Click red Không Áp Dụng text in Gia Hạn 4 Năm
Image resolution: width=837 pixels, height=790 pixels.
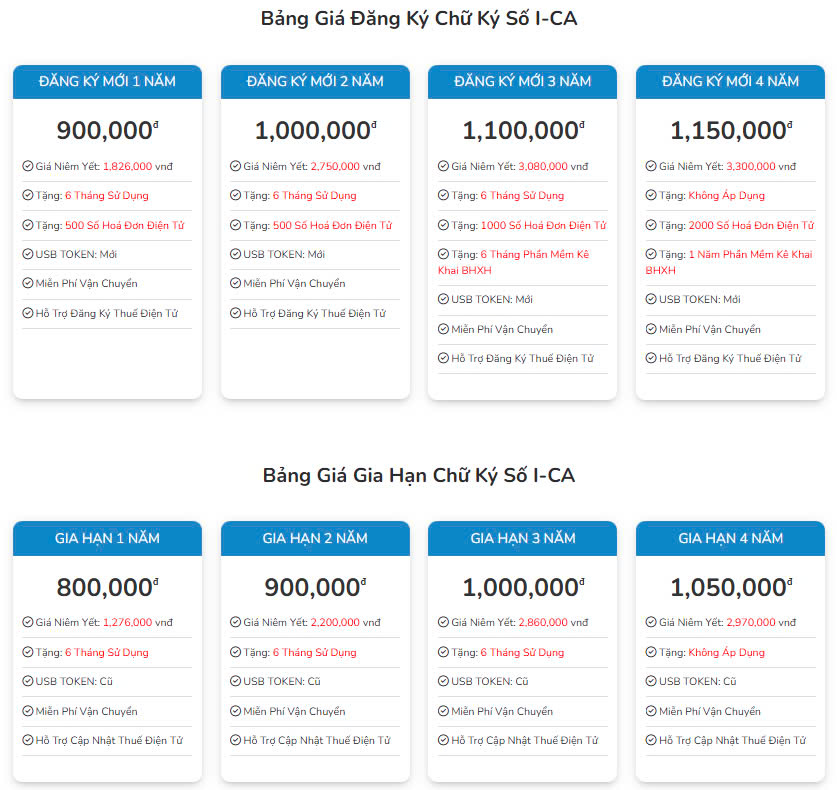727,652
